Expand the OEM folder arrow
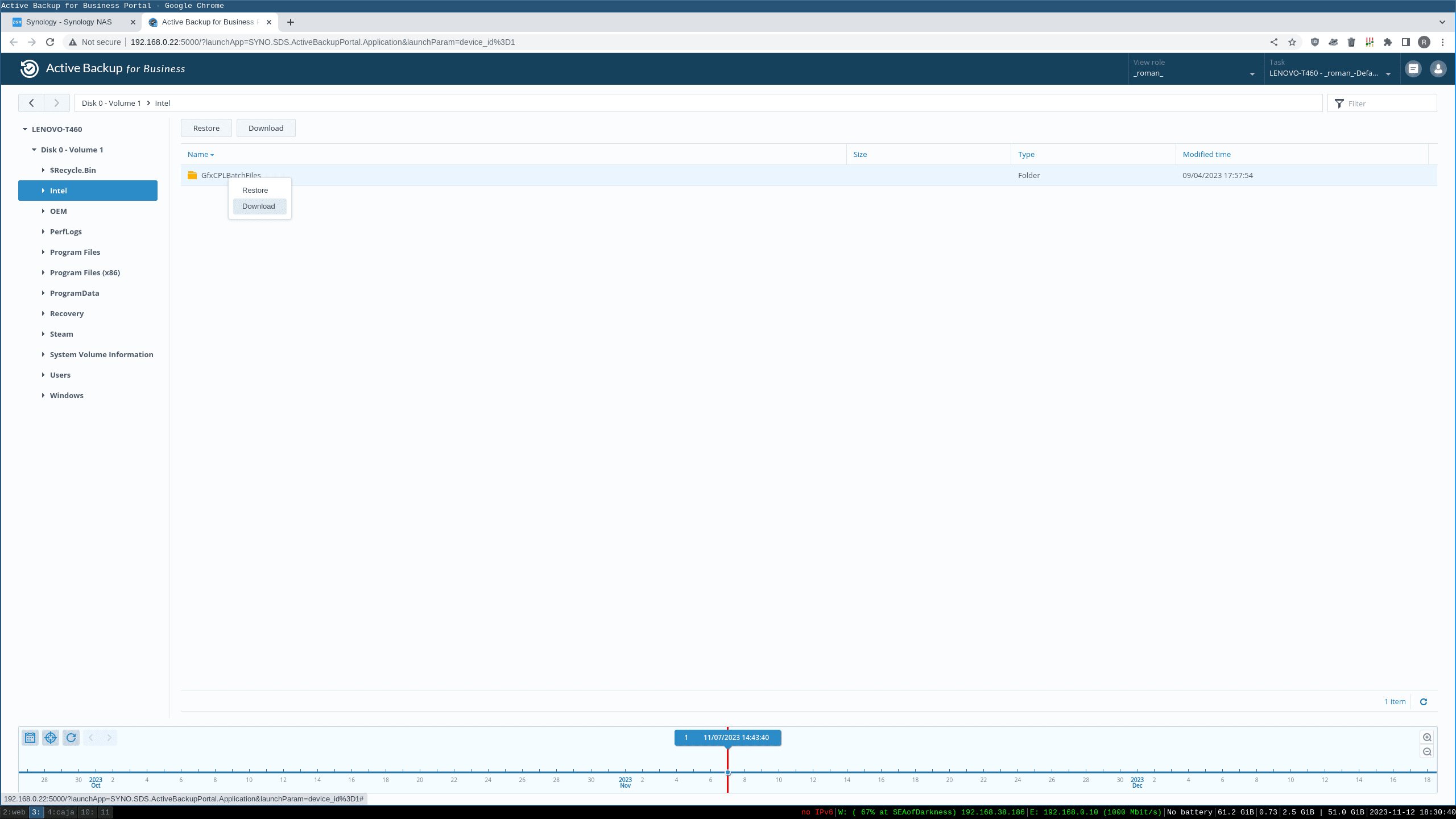 coord(43,211)
